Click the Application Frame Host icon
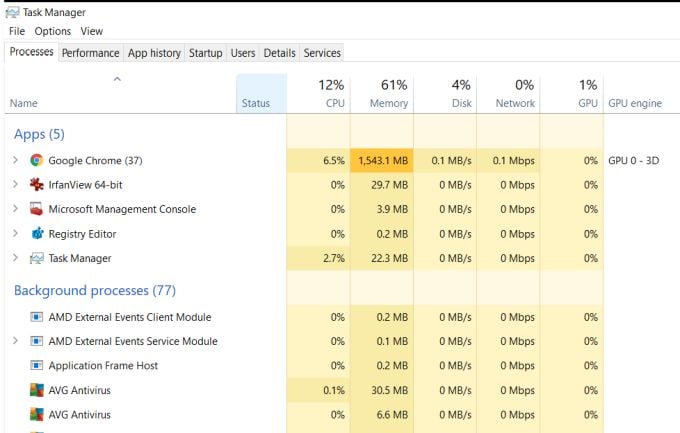This screenshot has height=433, width=680. (x=36, y=366)
